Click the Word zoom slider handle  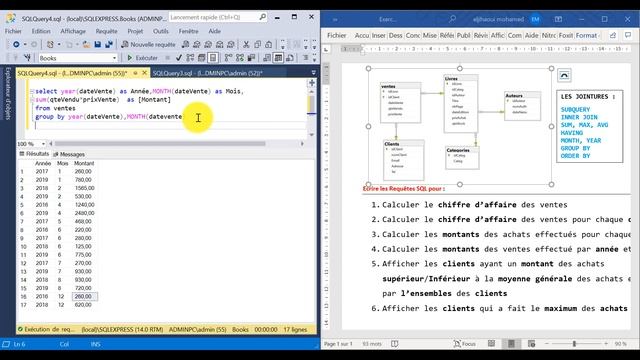[x=574, y=344]
